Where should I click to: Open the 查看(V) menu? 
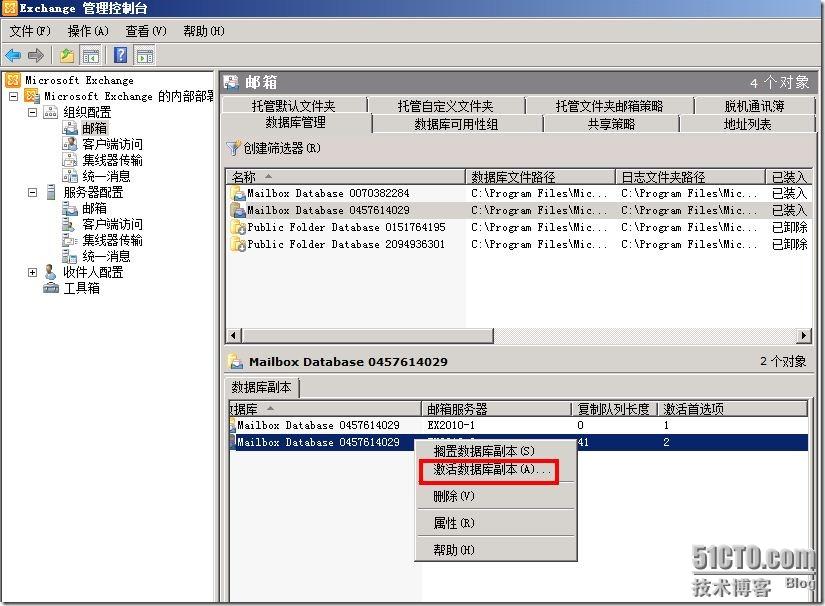pyautogui.click(x=146, y=31)
